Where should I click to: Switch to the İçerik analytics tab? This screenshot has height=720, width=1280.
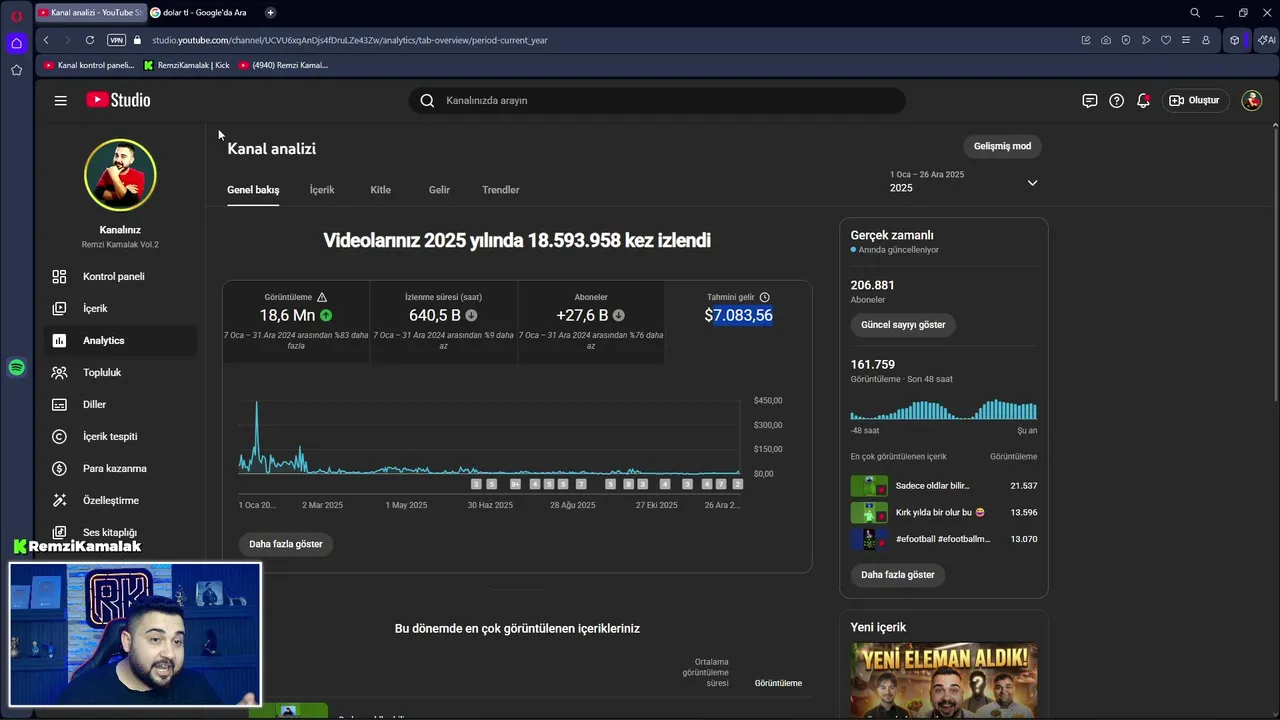coord(322,190)
